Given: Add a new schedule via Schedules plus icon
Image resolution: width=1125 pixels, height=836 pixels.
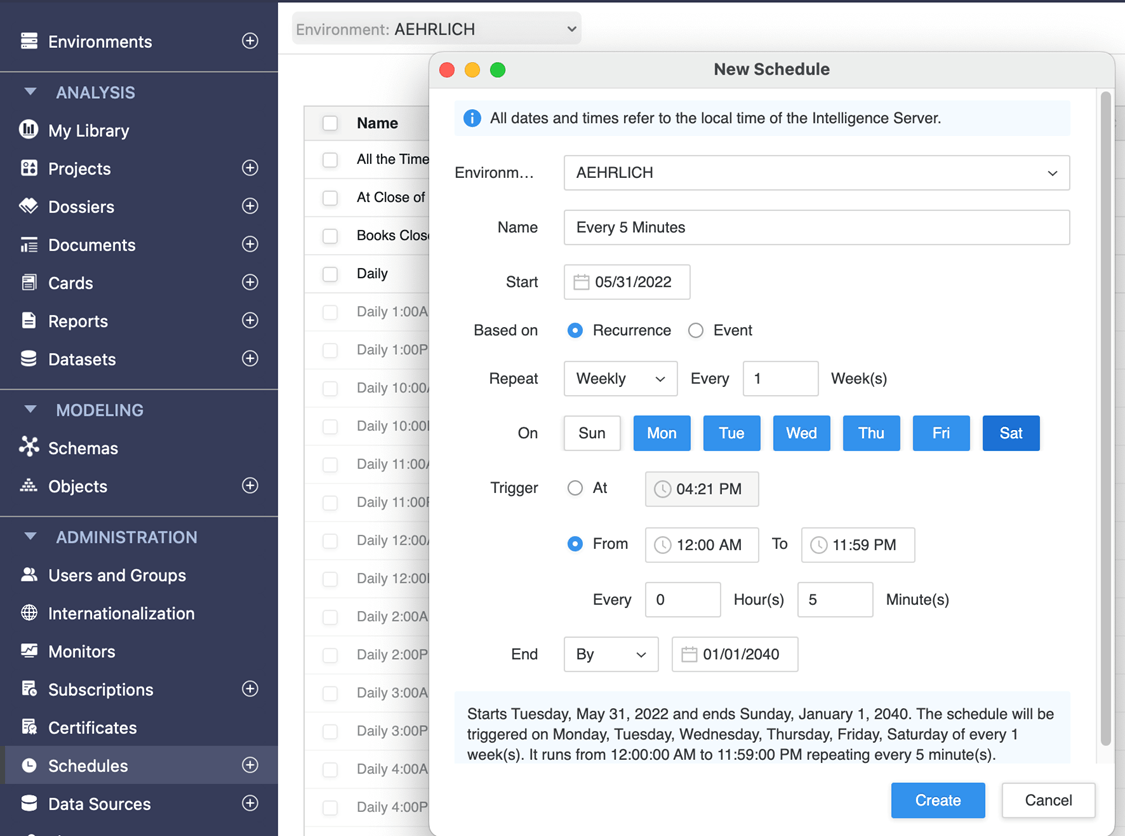Looking at the screenshot, I should (x=250, y=765).
